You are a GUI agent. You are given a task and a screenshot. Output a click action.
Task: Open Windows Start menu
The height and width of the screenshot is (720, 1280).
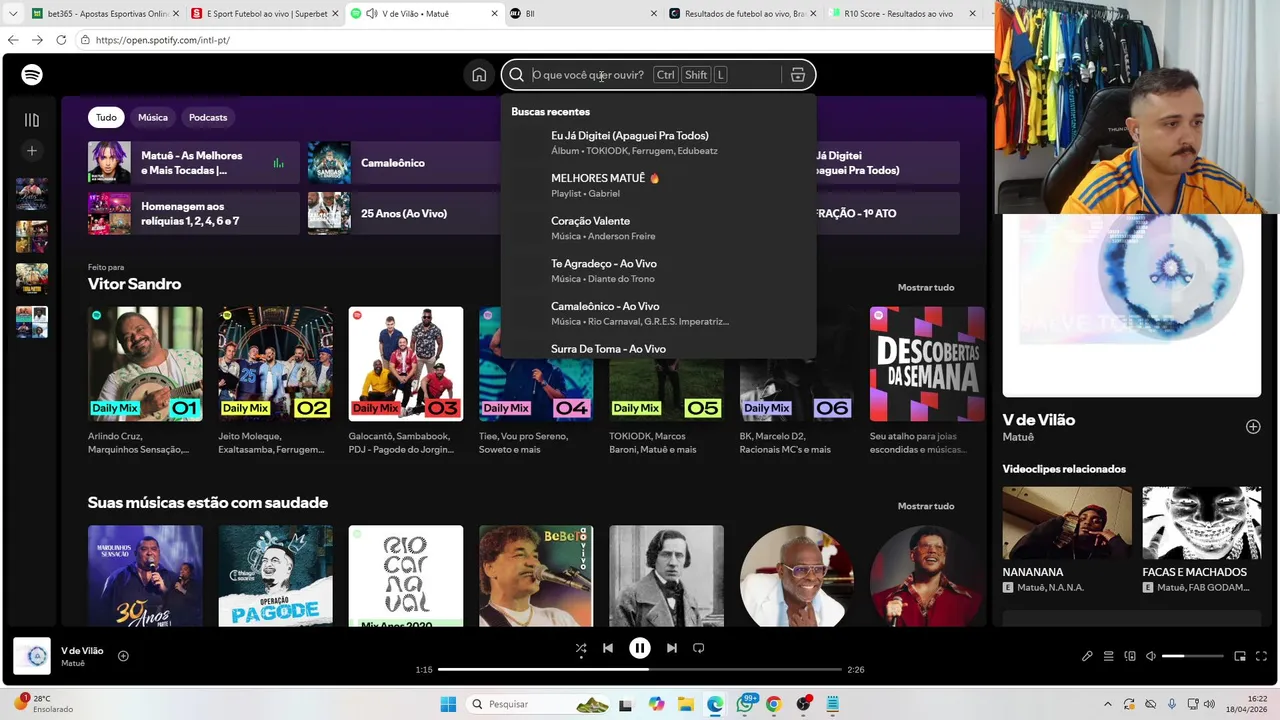pos(448,704)
